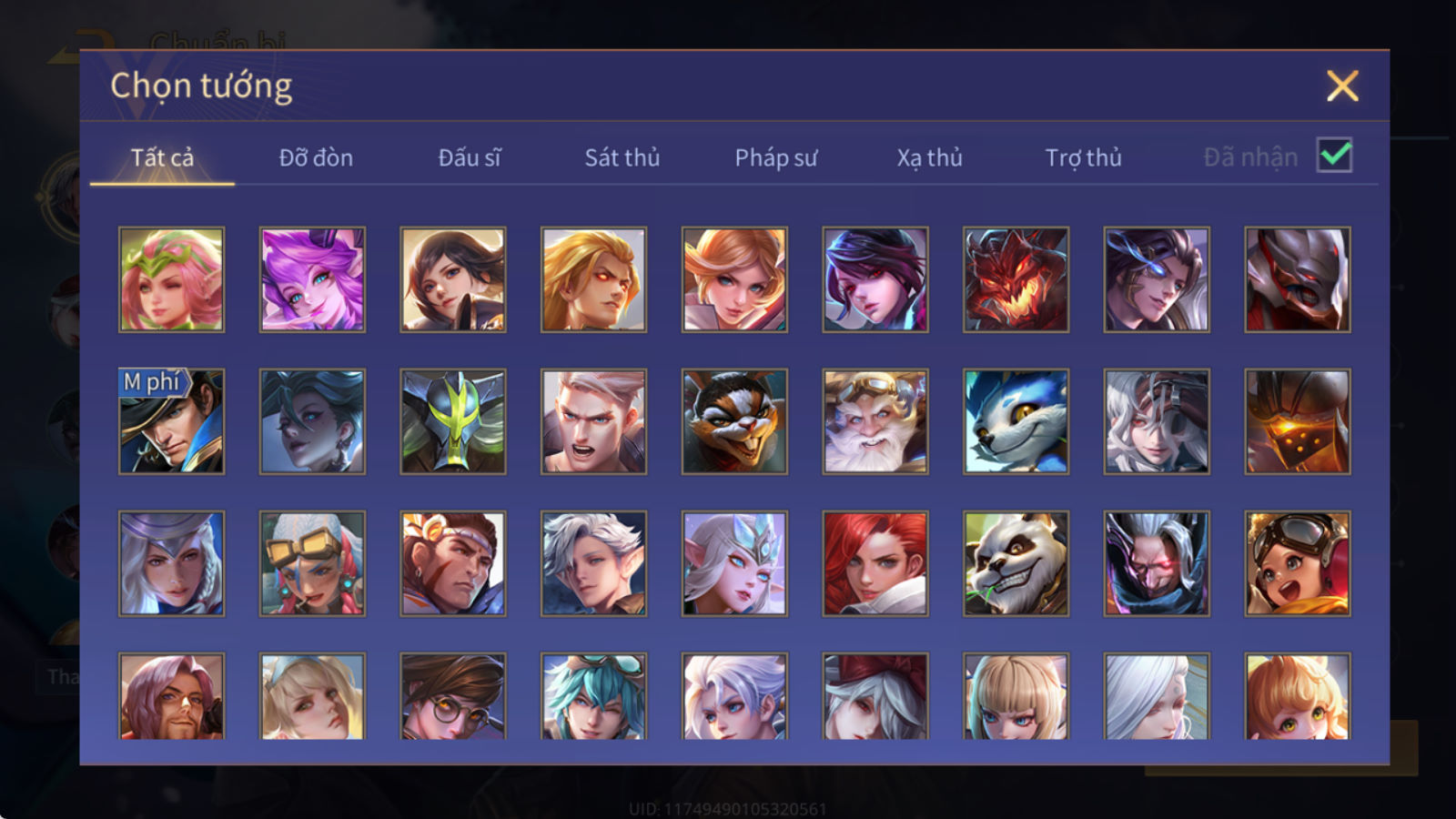Screen dimensions: 1456x819
Task: Choose the purple-haired girl portrait
Action: point(312,279)
